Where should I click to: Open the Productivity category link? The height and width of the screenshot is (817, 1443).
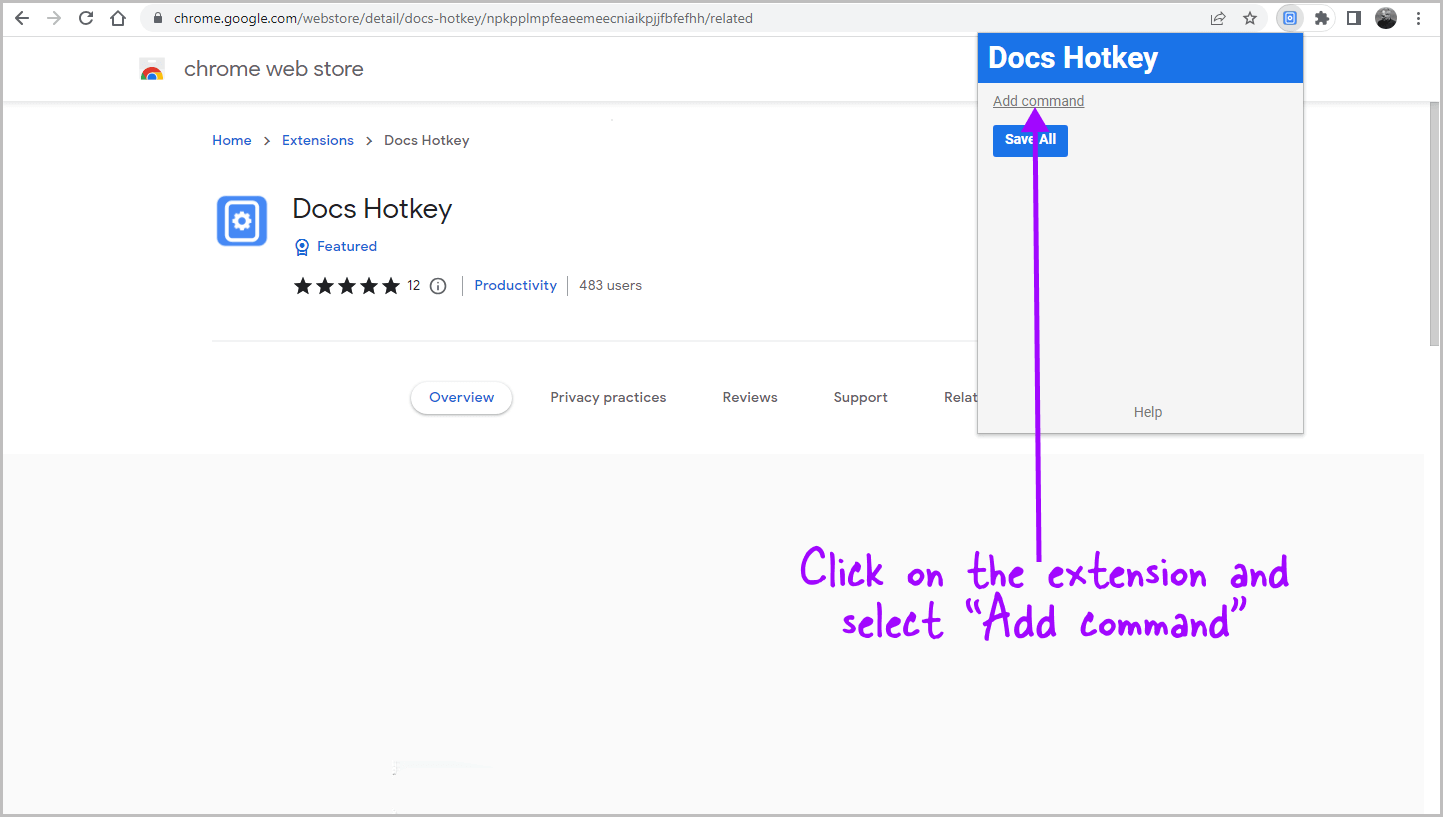pyautogui.click(x=515, y=285)
